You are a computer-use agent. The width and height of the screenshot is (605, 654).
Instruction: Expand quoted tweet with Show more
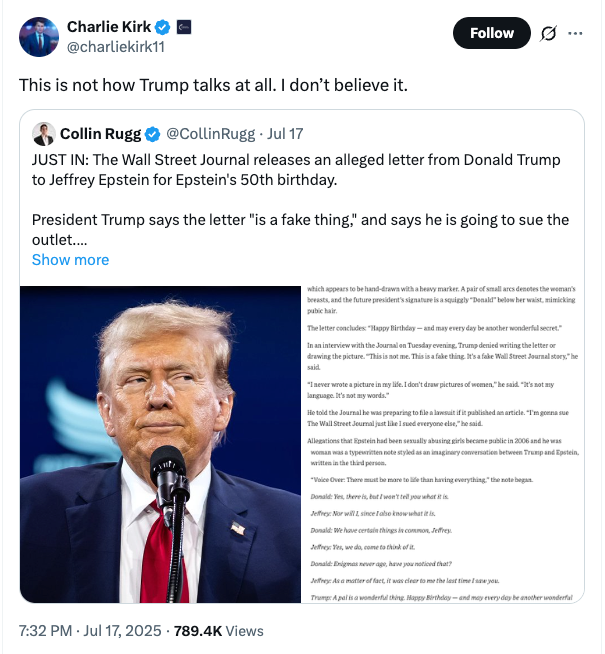pyautogui.click(x=70, y=260)
